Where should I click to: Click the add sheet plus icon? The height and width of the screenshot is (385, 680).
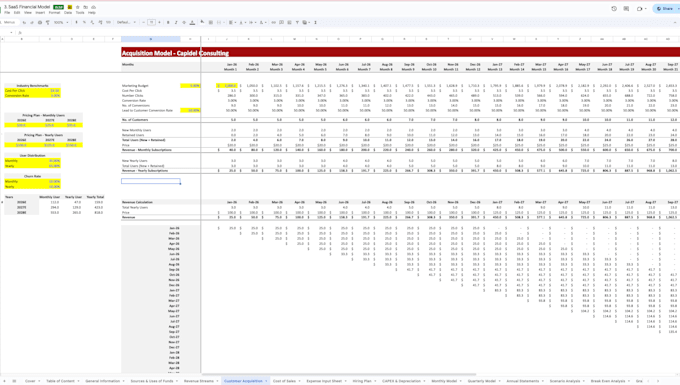point(4,381)
